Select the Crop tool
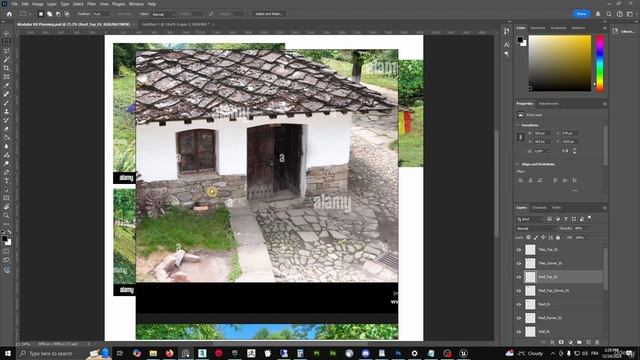This screenshot has width=640, height=360. click(x=6, y=68)
